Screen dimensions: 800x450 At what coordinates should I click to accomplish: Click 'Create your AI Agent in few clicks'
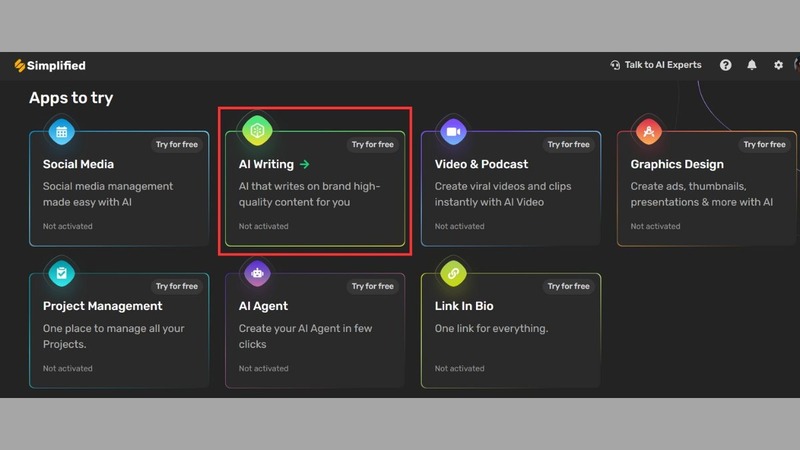coord(305,336)
